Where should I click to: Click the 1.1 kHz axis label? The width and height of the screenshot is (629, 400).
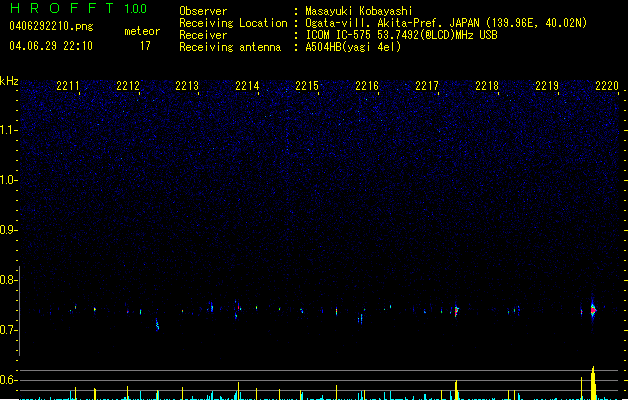(9, 130)
